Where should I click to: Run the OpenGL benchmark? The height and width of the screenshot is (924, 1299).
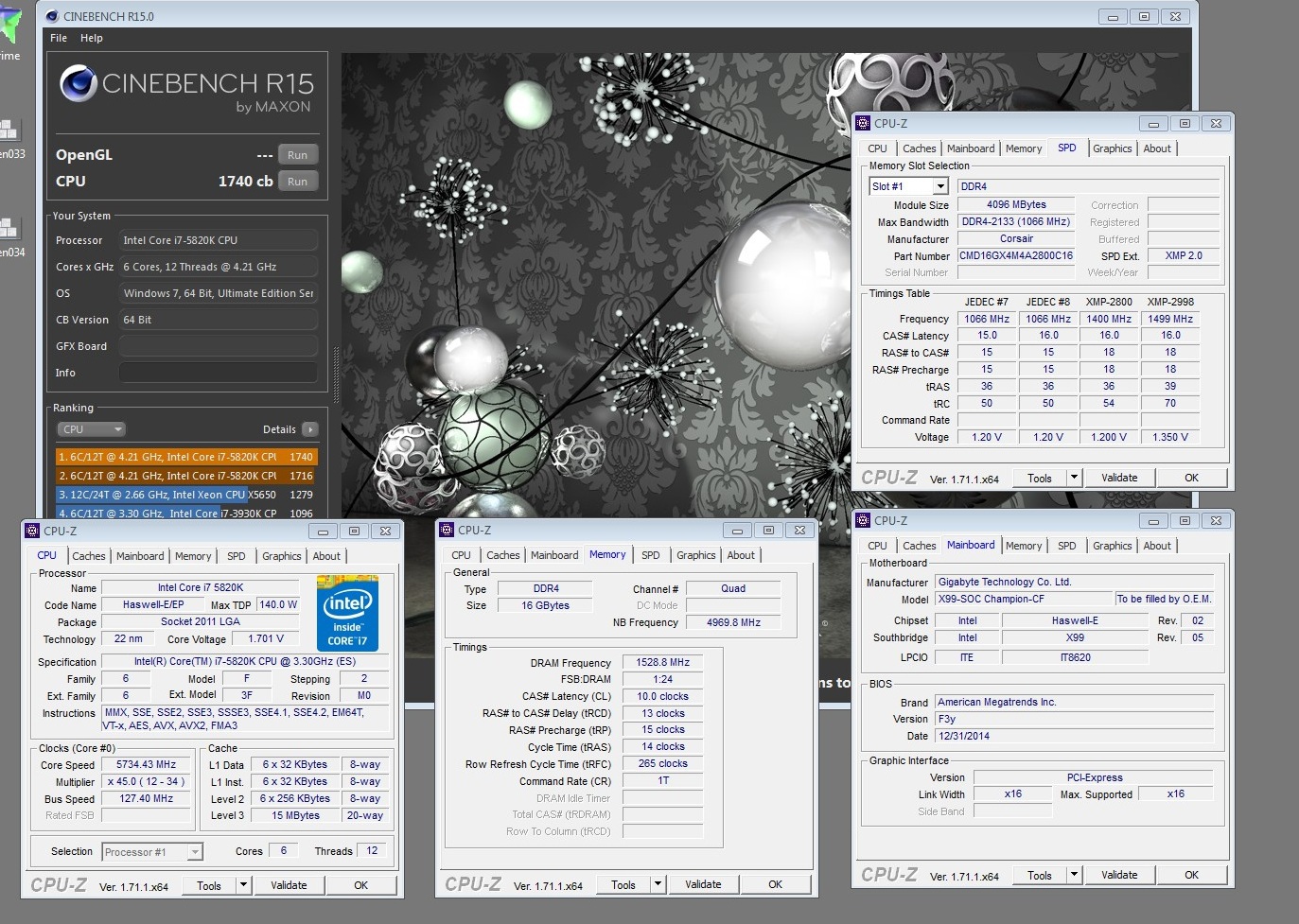(x=298, y=155)
